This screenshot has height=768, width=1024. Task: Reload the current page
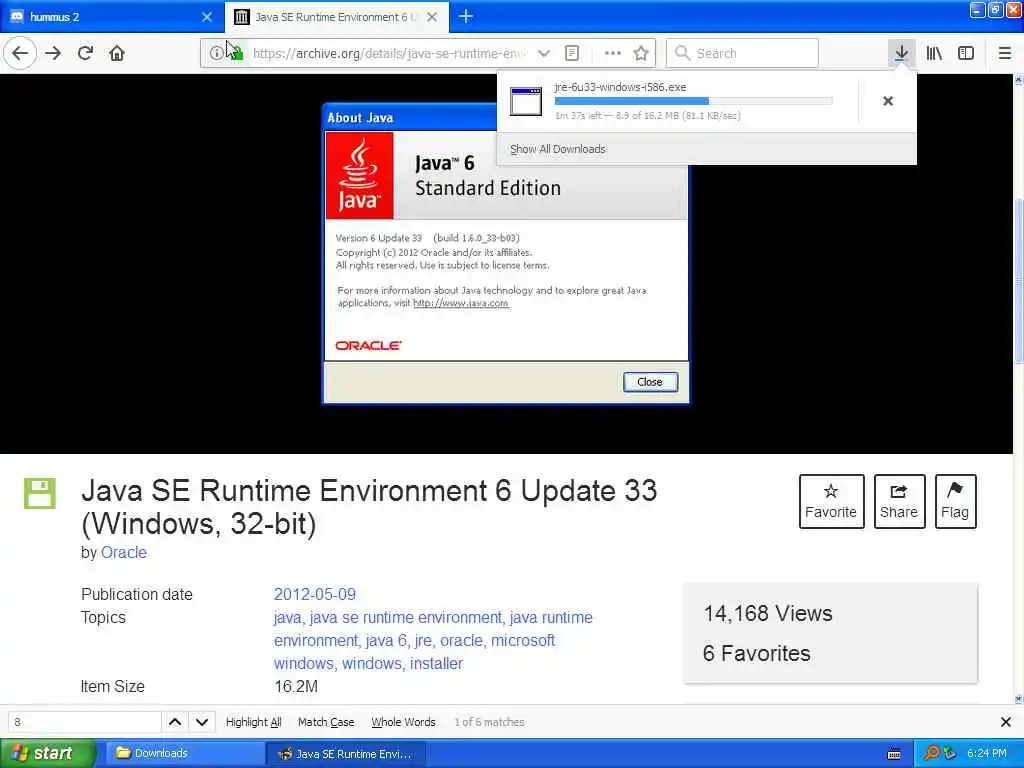pyautogui.click(x=85, y=54)
